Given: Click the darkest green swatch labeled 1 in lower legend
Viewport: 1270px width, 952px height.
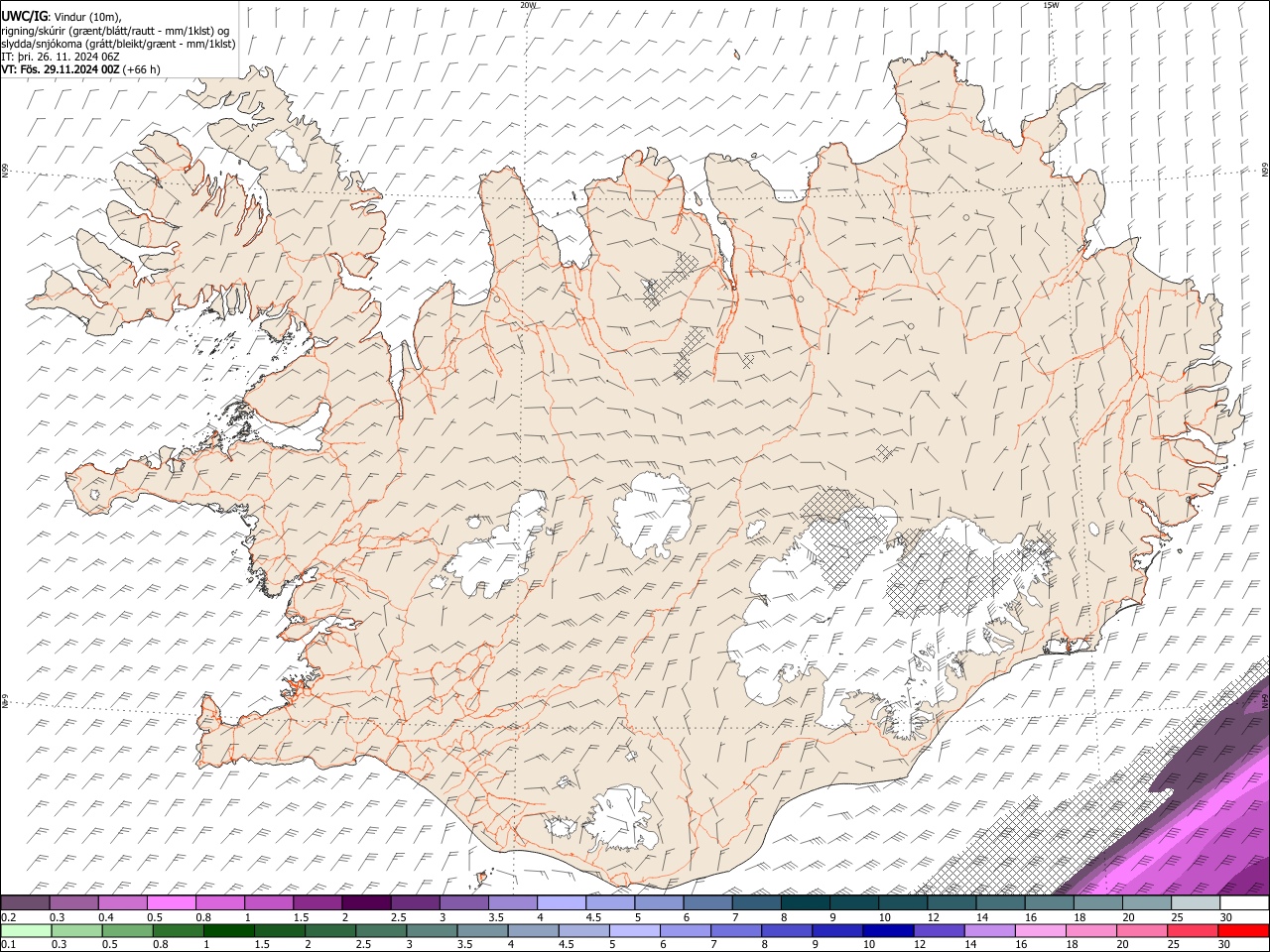Looking at the screenshot, I should pos(229,930).
